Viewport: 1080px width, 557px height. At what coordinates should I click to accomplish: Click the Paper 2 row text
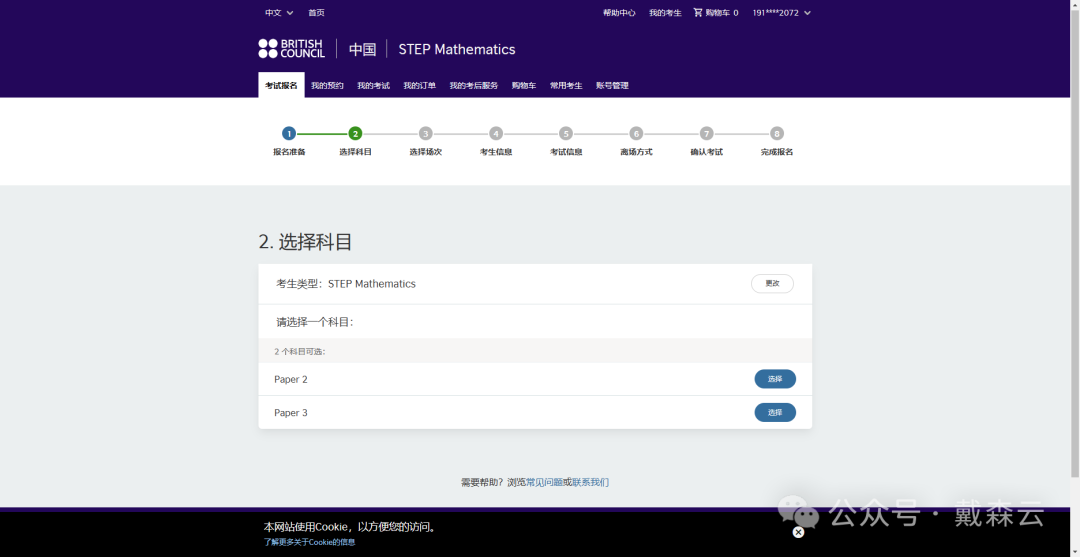pos(291,379)
